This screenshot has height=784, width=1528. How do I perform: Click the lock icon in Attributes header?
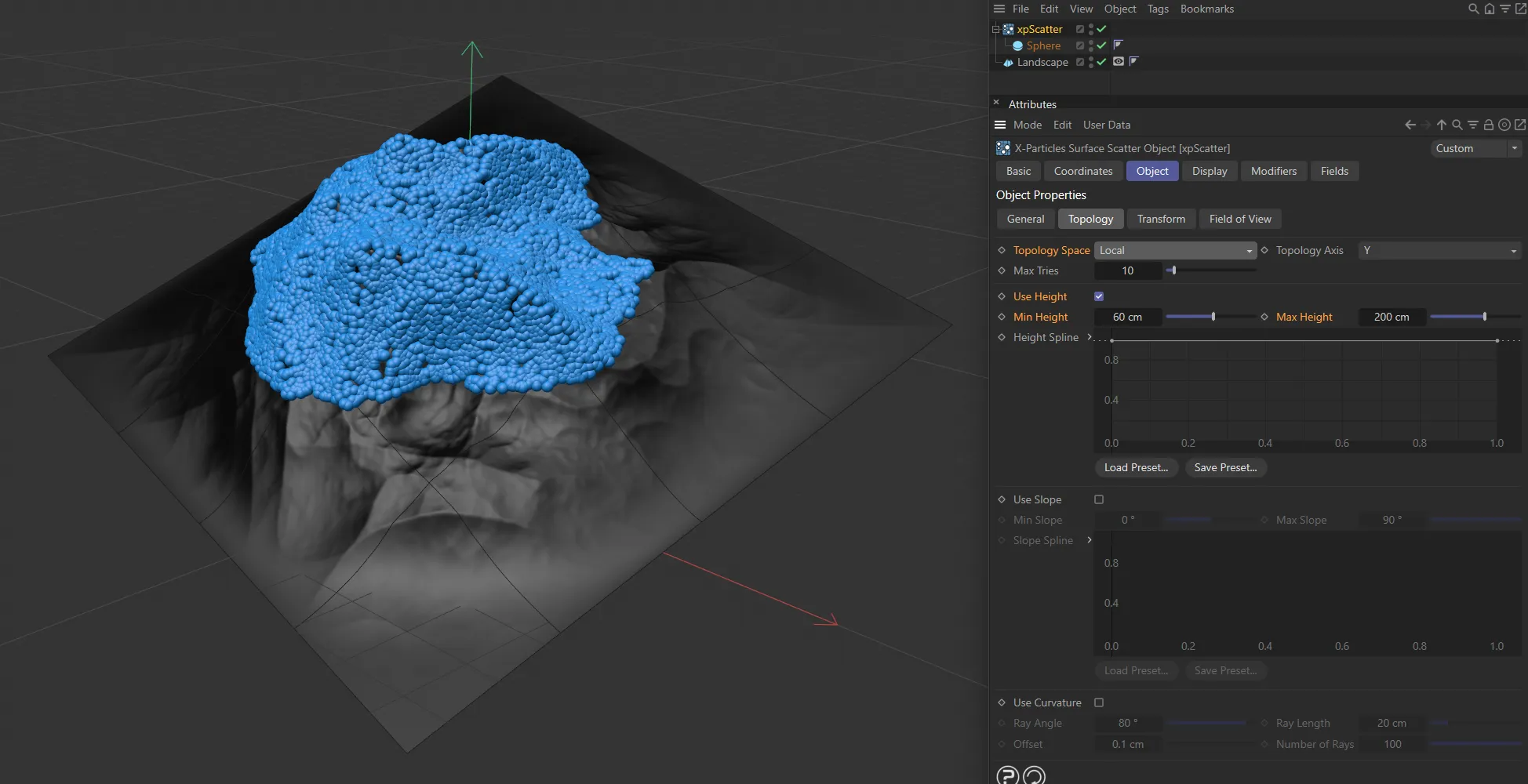click(1489, 125)
